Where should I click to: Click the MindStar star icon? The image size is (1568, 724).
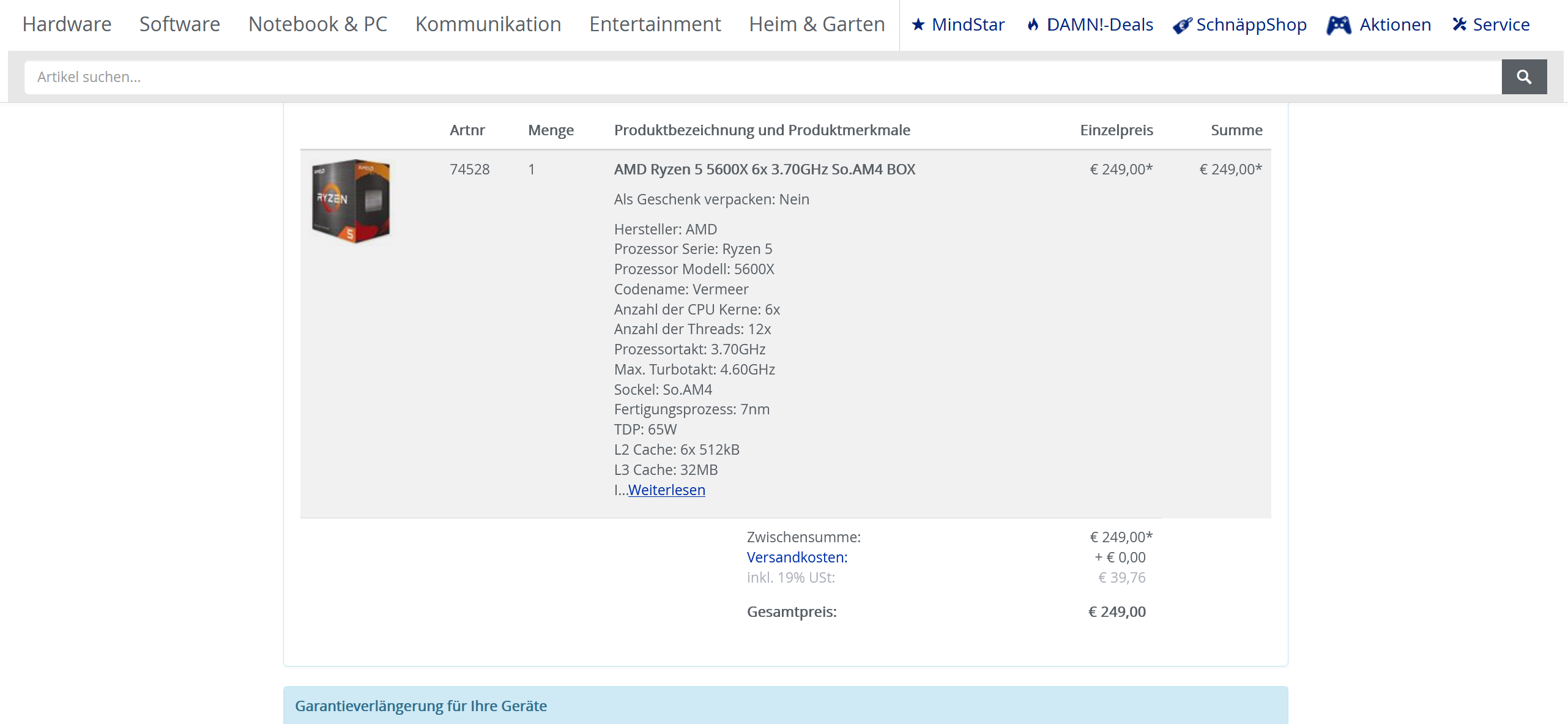[918, 24]
